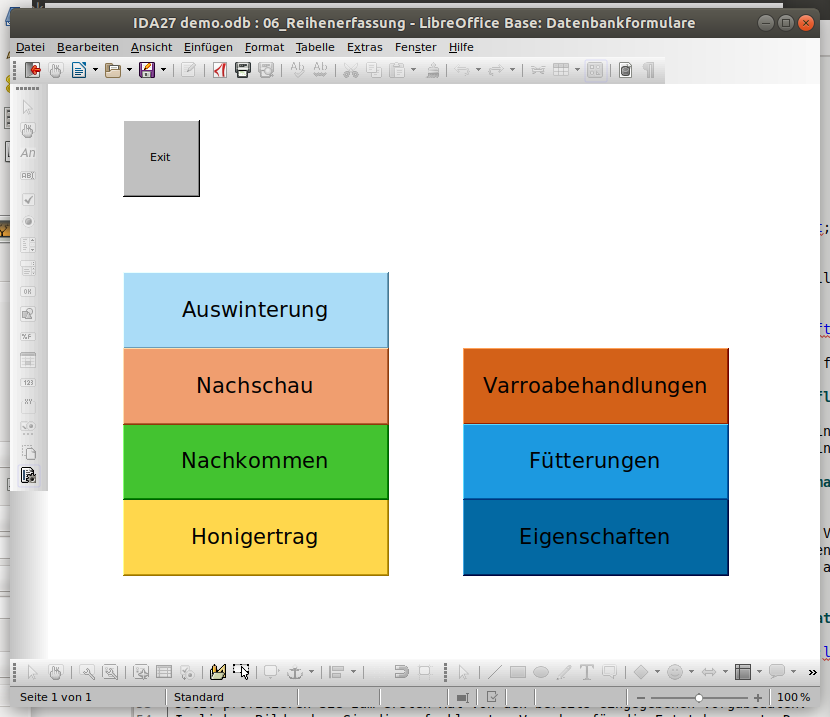This screenshot has height=717, width=830.
Task: Select the Option Button control in side toolbar
Action: (28, 222)
